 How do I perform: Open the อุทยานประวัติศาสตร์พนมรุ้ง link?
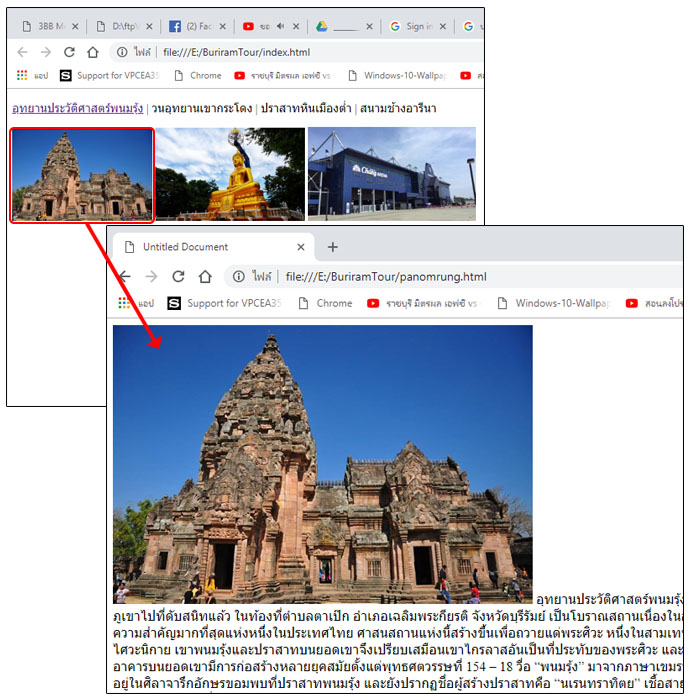point(77,108)
